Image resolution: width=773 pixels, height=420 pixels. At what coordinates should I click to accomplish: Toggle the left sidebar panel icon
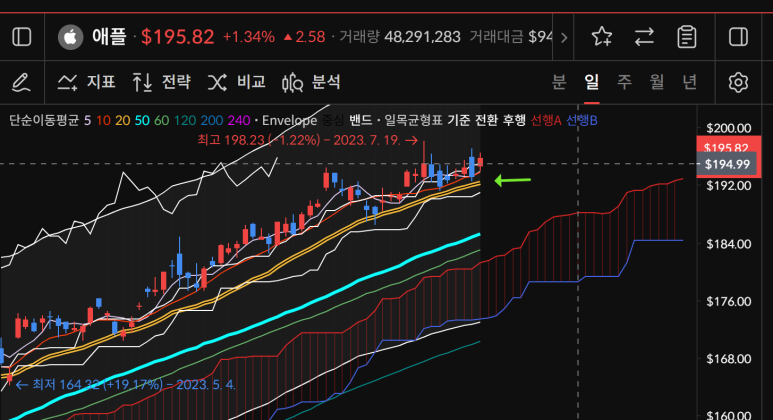click(22, 37)
